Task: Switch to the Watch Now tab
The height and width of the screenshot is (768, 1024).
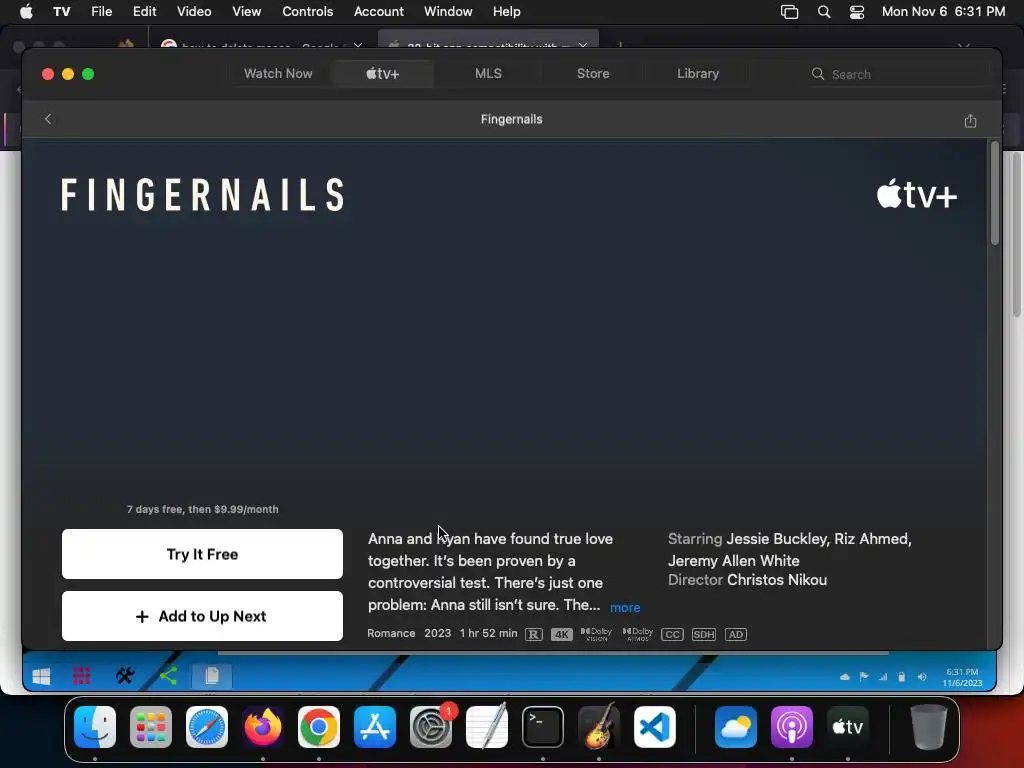Action: (278, 74)
